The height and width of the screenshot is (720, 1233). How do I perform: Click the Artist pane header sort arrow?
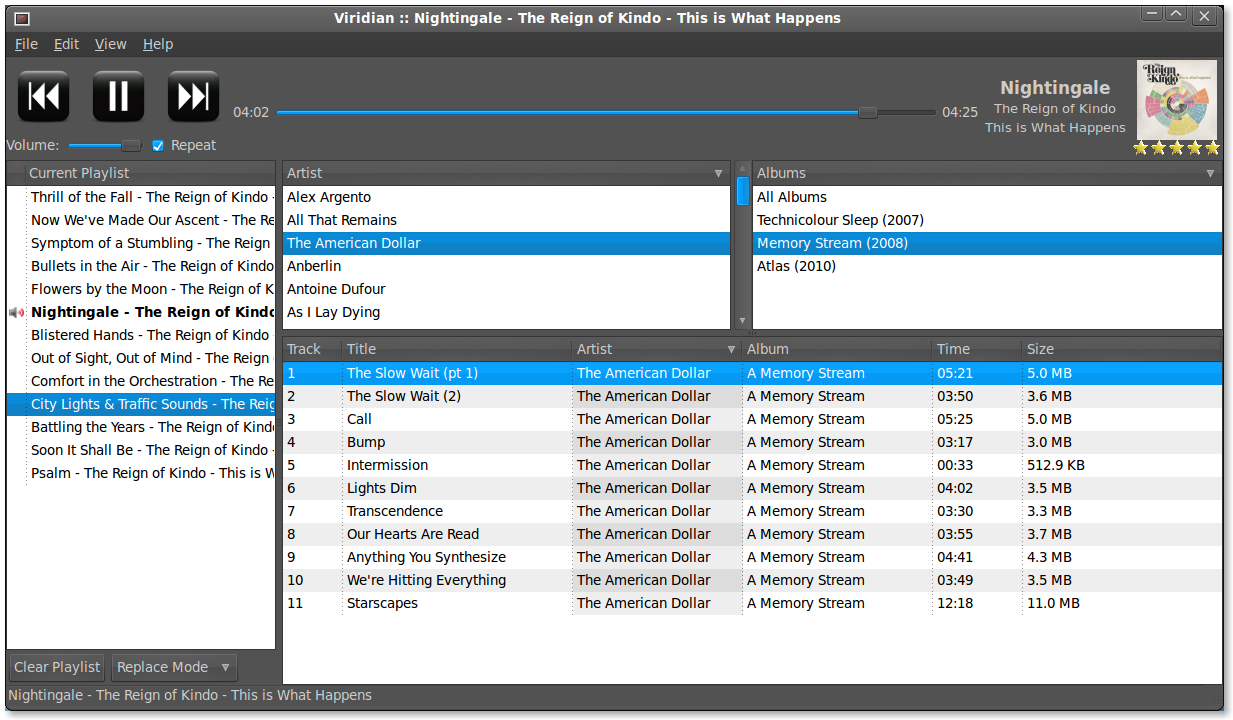(x=718, y=173)
